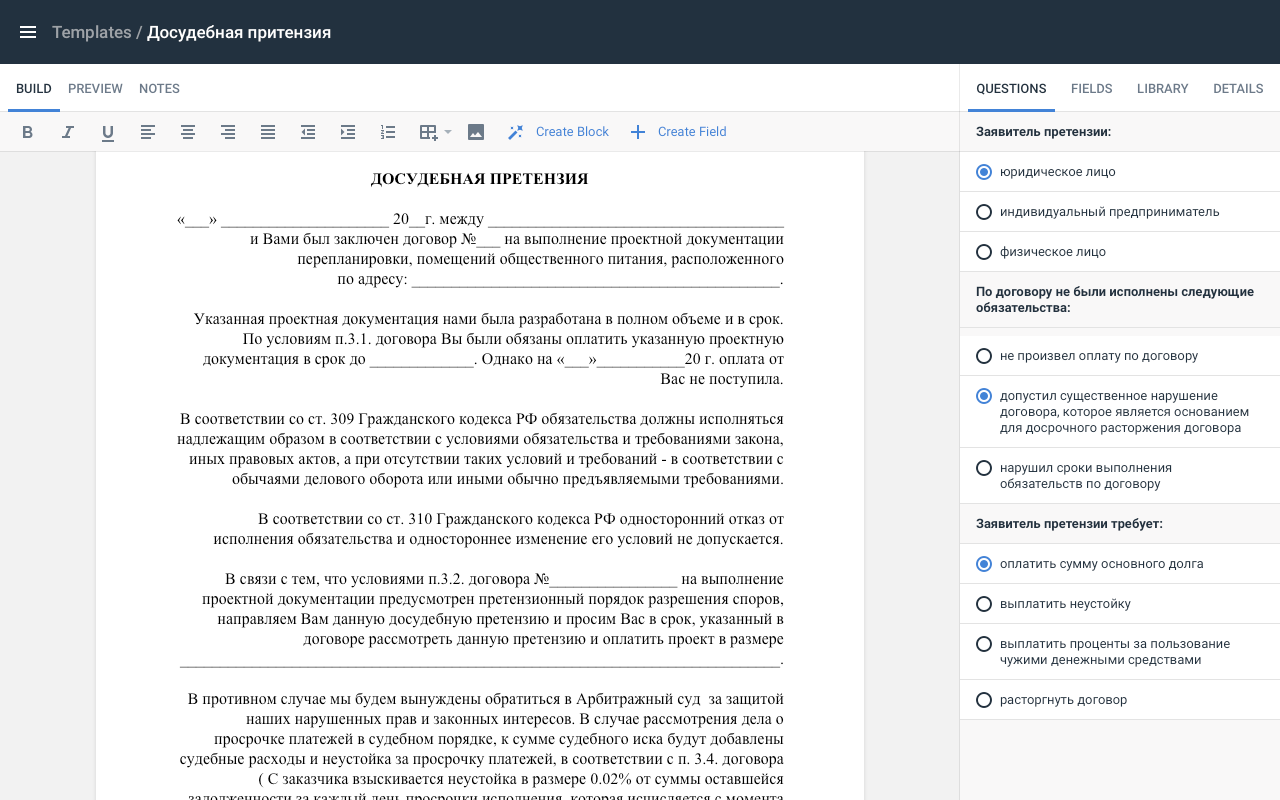Open the hamburger navigation menu
The width and height of the screenshot is (1280, 800).
tap(28, 32)
